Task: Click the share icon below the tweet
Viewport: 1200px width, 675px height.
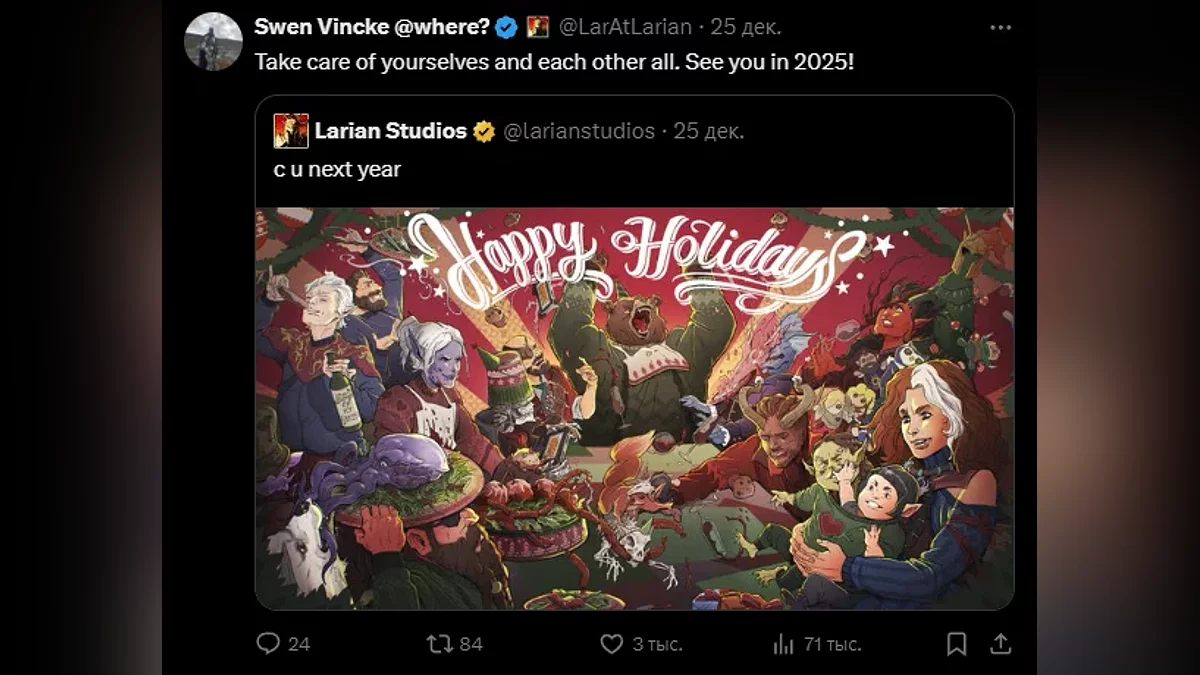Action: pyautogui.click(x=1000, y=644)
